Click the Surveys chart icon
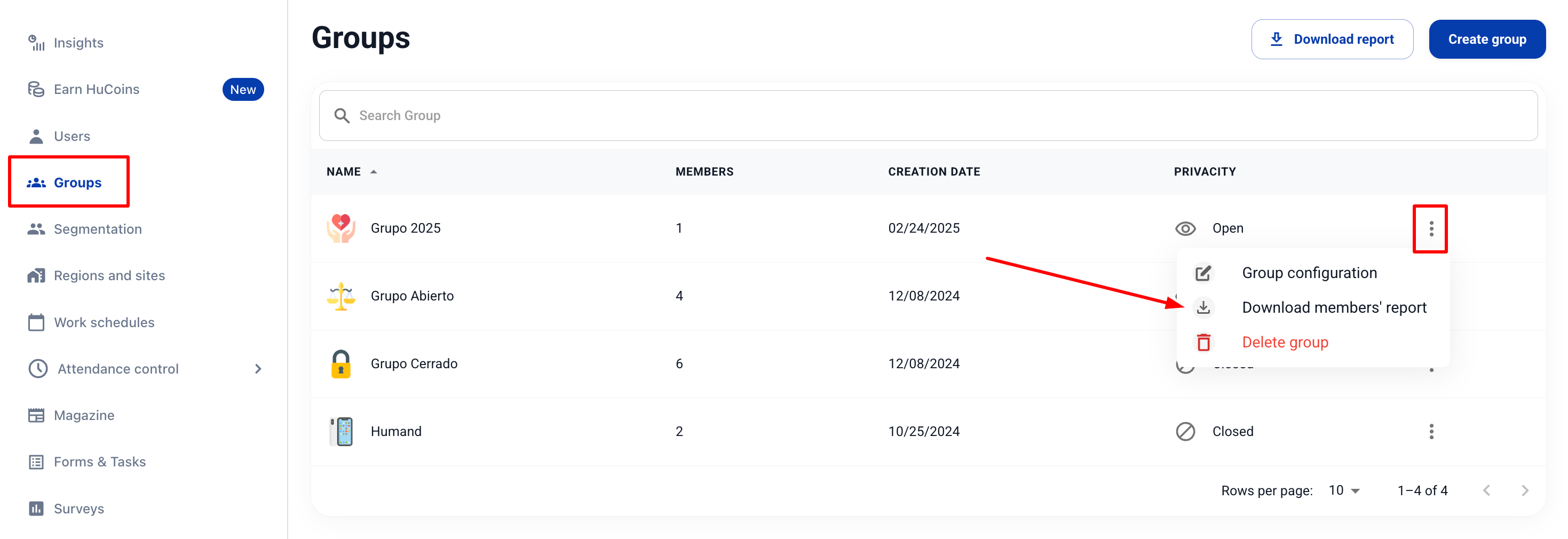Image resolution: width=1568 pixels, height=539 pixels. [36, 509]
